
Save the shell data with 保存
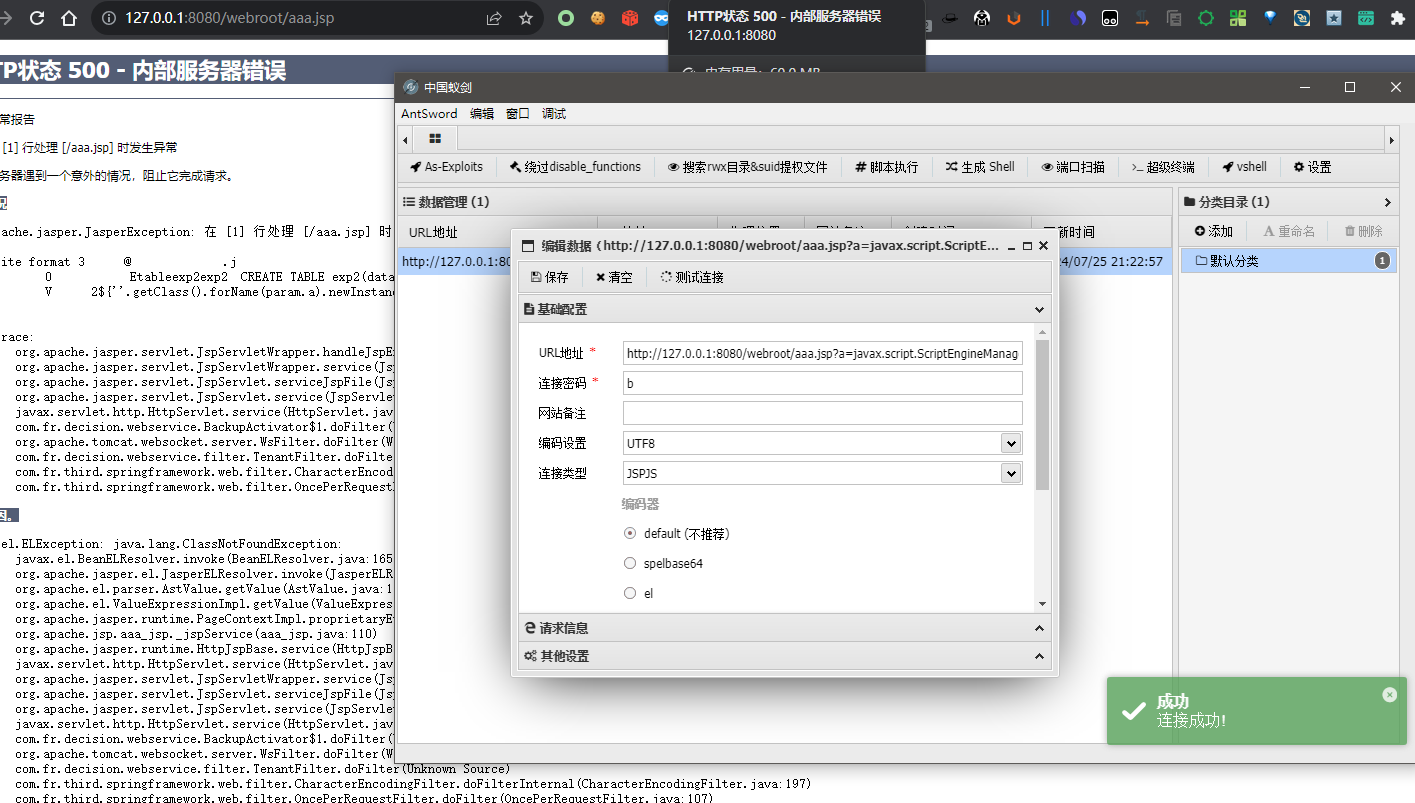point(550,277)
